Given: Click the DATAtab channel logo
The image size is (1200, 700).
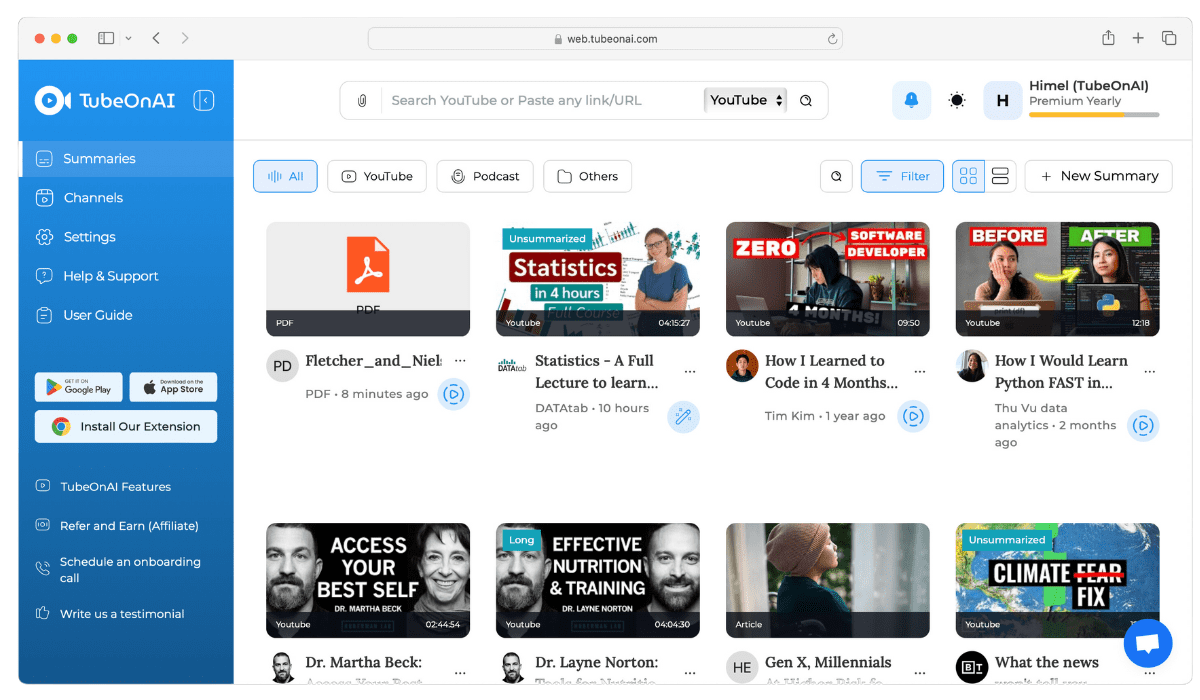Looking at the screenshot, I should tap(512, 366).
